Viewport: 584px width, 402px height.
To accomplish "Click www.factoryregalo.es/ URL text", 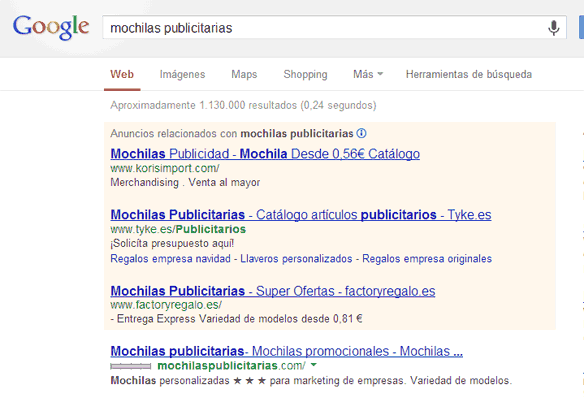I will click(166, 305).
